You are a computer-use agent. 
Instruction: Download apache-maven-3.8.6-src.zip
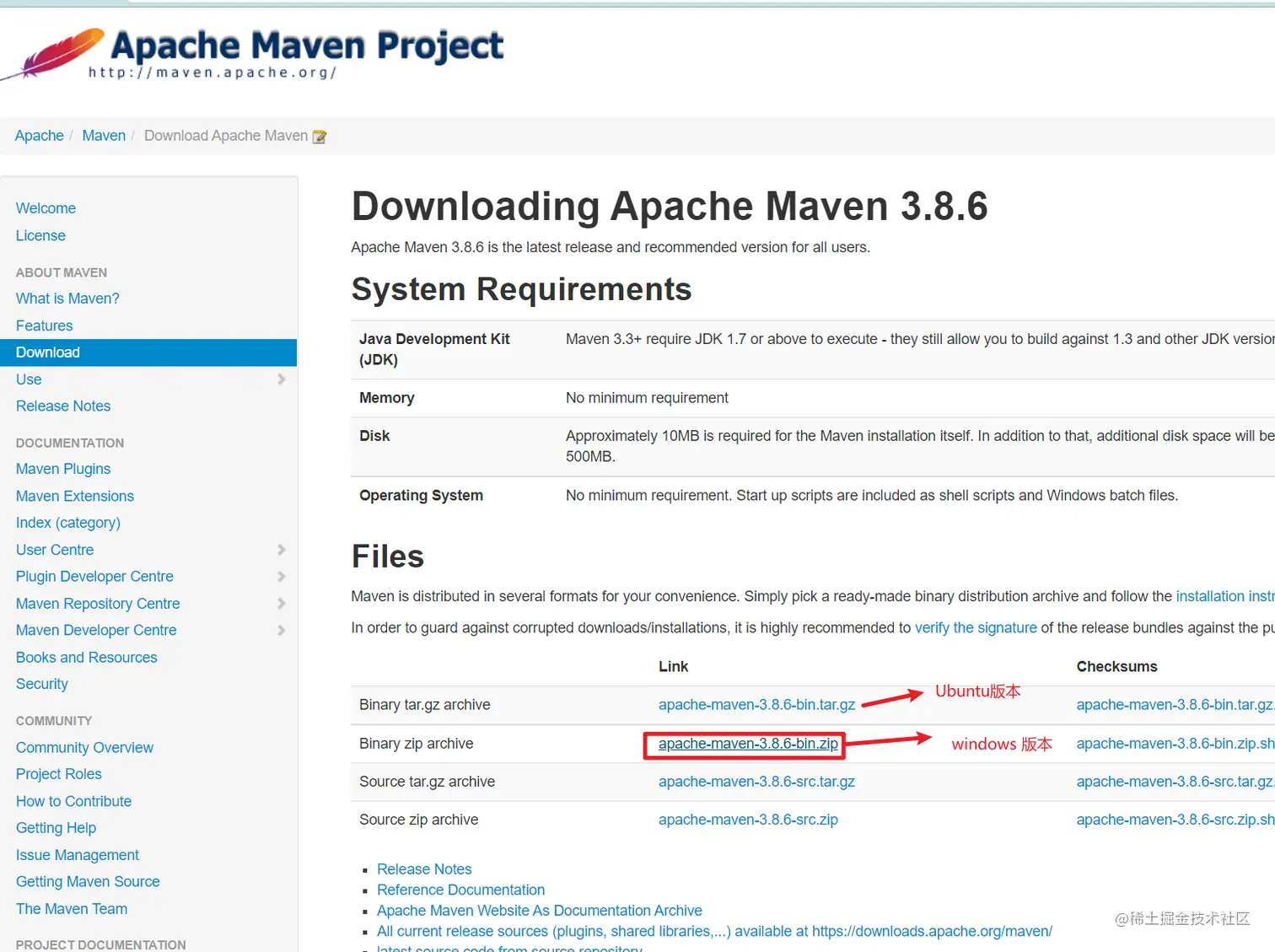[748, 820]
